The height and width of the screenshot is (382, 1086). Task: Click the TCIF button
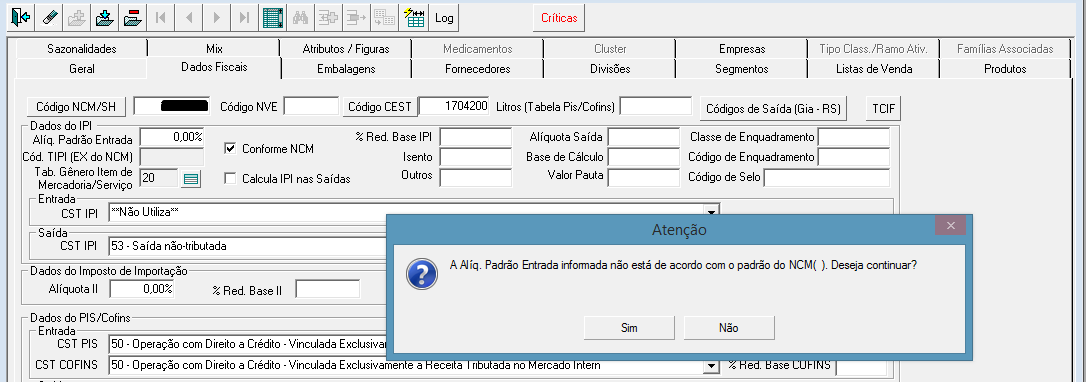tap(883, 109)
